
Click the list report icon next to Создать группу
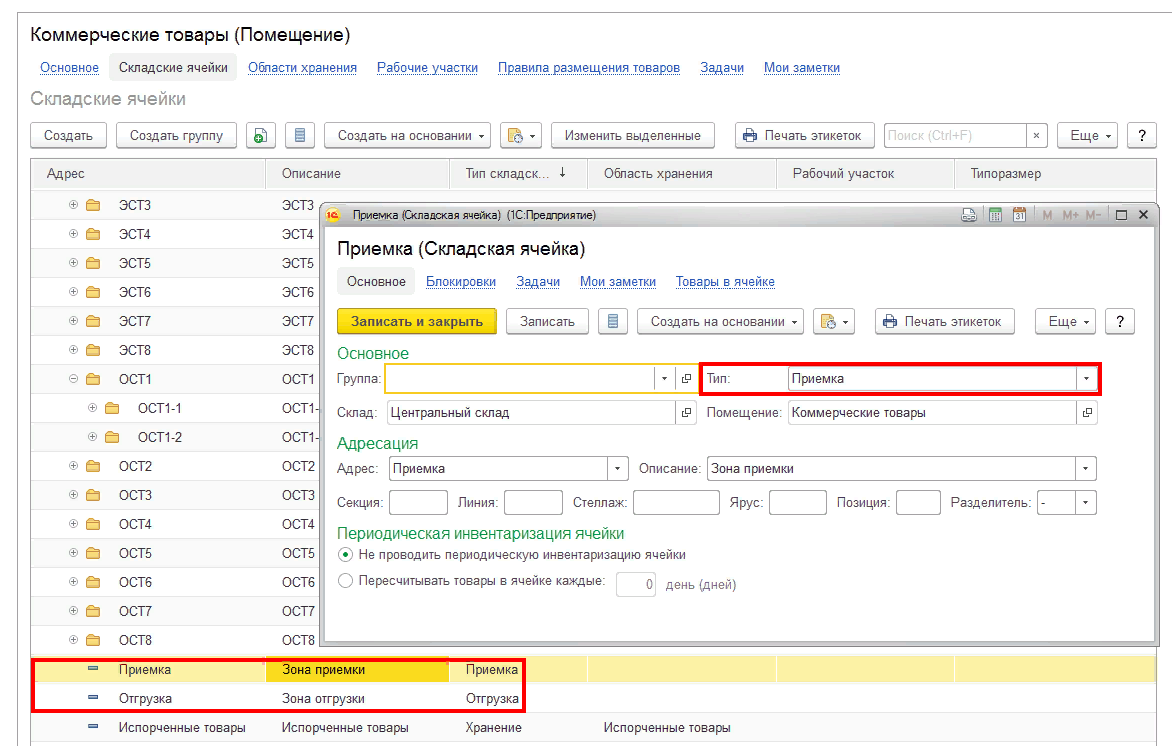pyautogui.click(x=300, y=136)
